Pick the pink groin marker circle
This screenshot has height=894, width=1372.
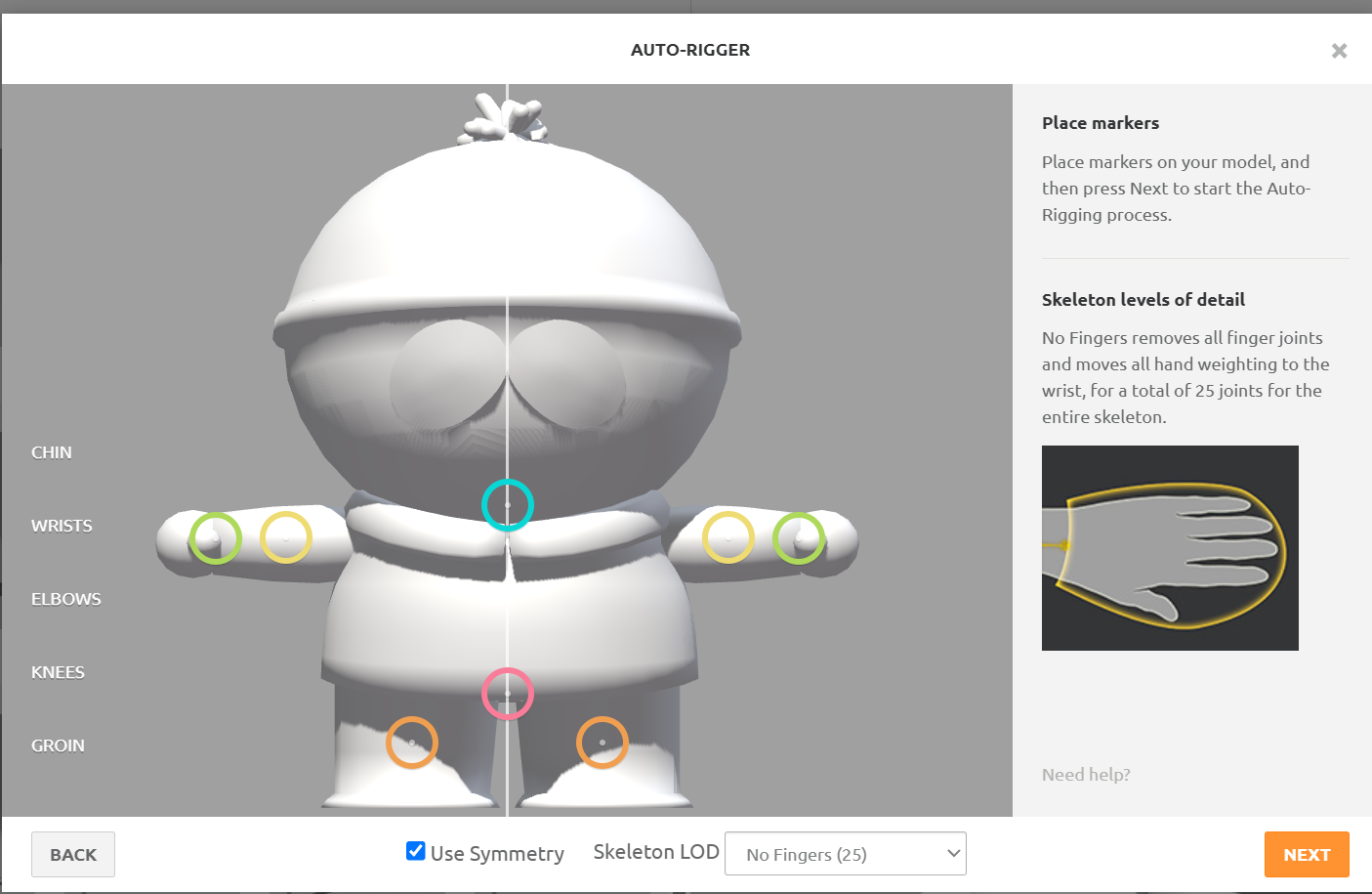[x=508, y=694]
